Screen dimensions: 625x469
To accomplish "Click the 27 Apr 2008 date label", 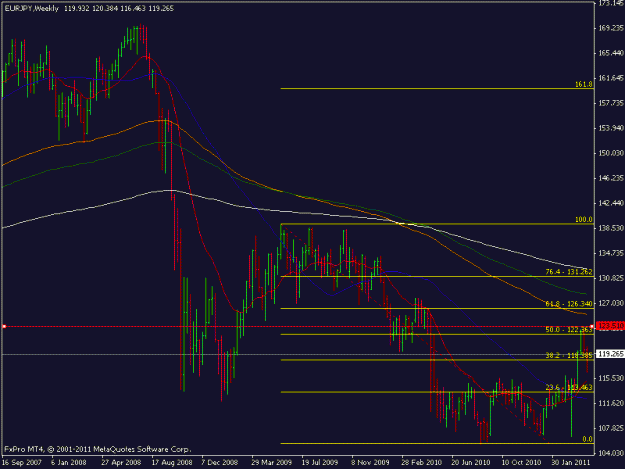I will point(121,463).
